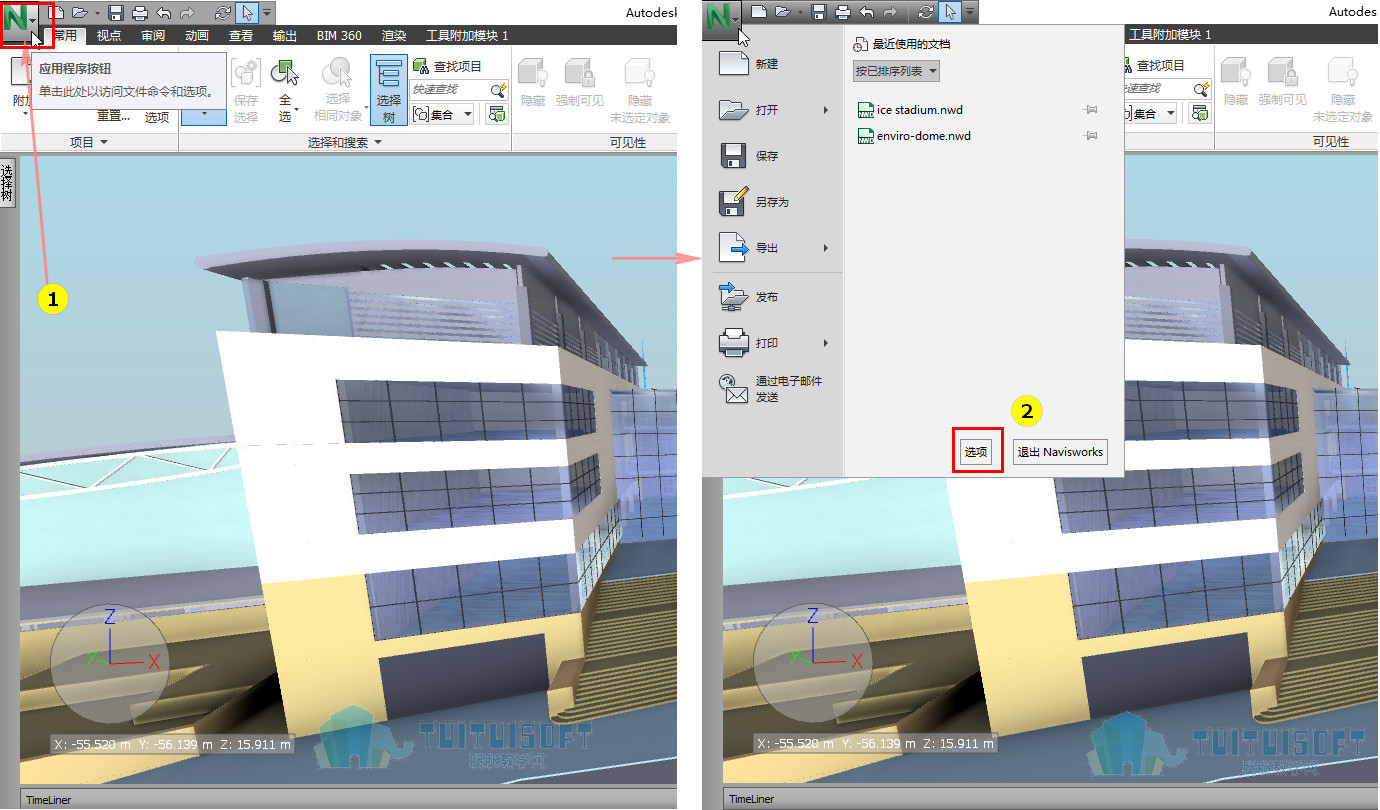The width and height of the screenshot is (1380, 810).
Task: Open the 动画 ribbon tab in left window
Action: tap(197, 35)
